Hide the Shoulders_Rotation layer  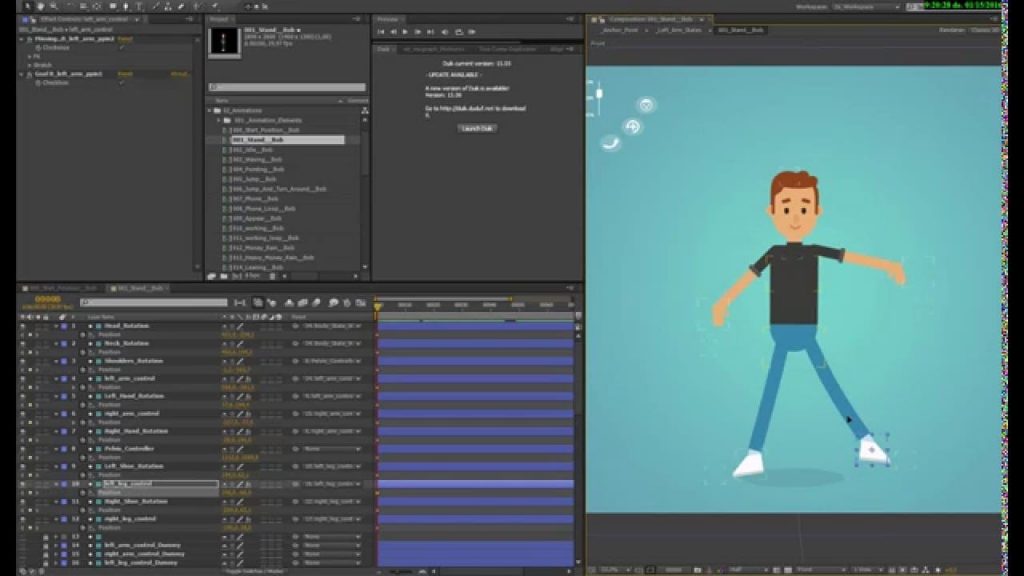point(23,360)
